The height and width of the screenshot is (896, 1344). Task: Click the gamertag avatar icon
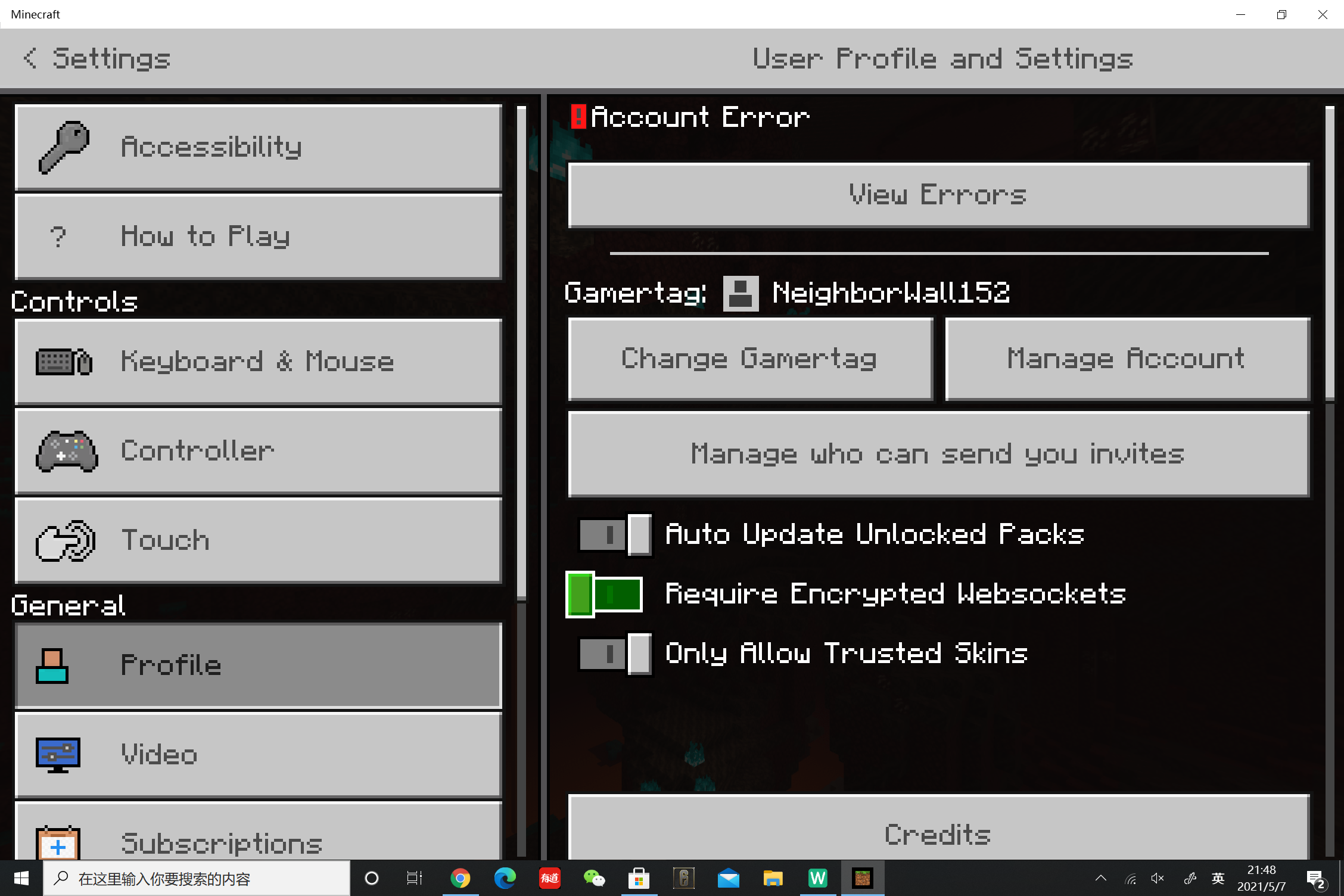click(741, 293)
